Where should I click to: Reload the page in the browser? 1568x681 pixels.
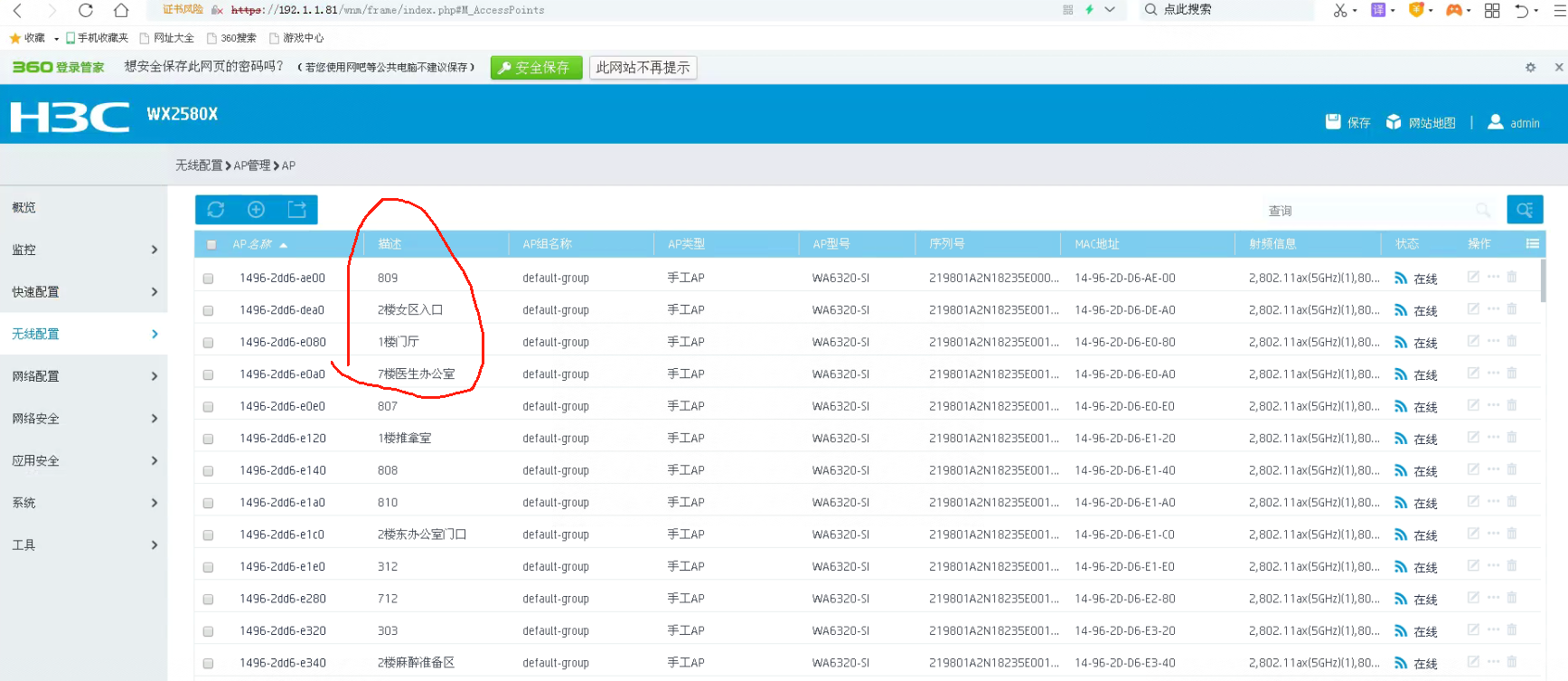pyautogui.click(x=86, y=10)
